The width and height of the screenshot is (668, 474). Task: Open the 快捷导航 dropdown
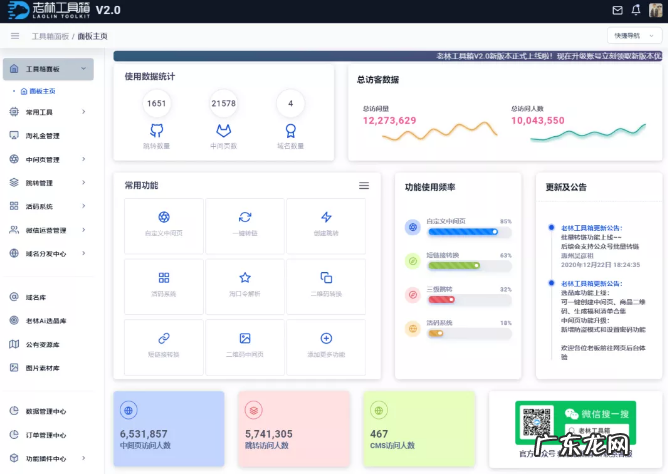634,36
